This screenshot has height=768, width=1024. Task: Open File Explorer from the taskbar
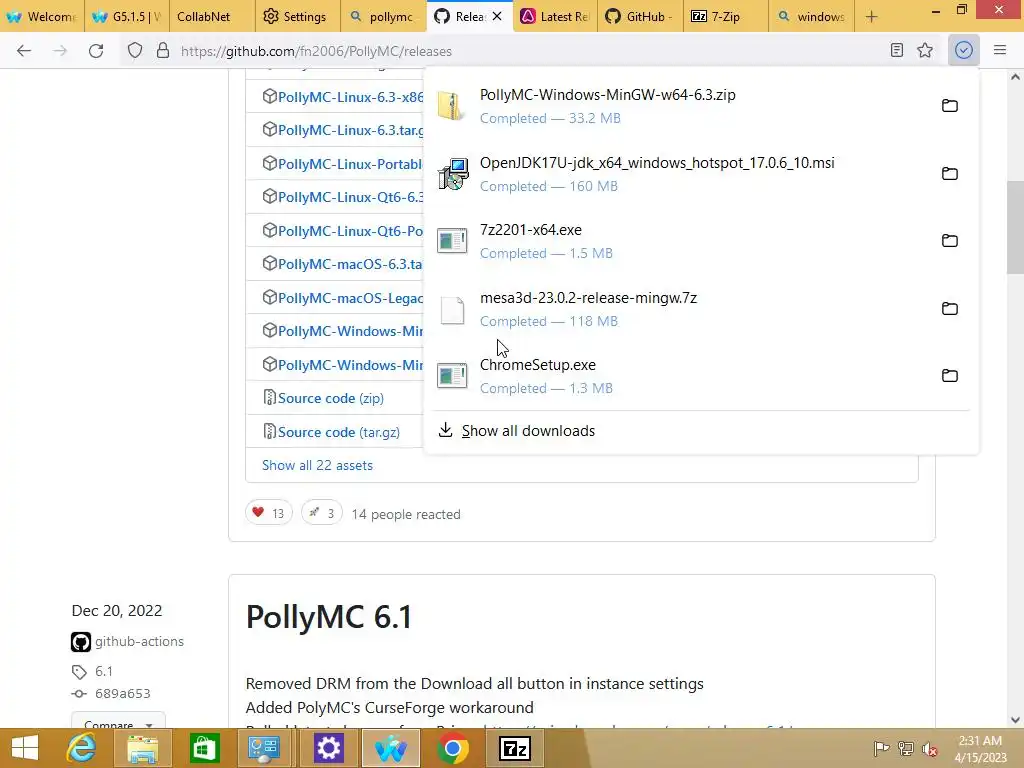point(142,748)
